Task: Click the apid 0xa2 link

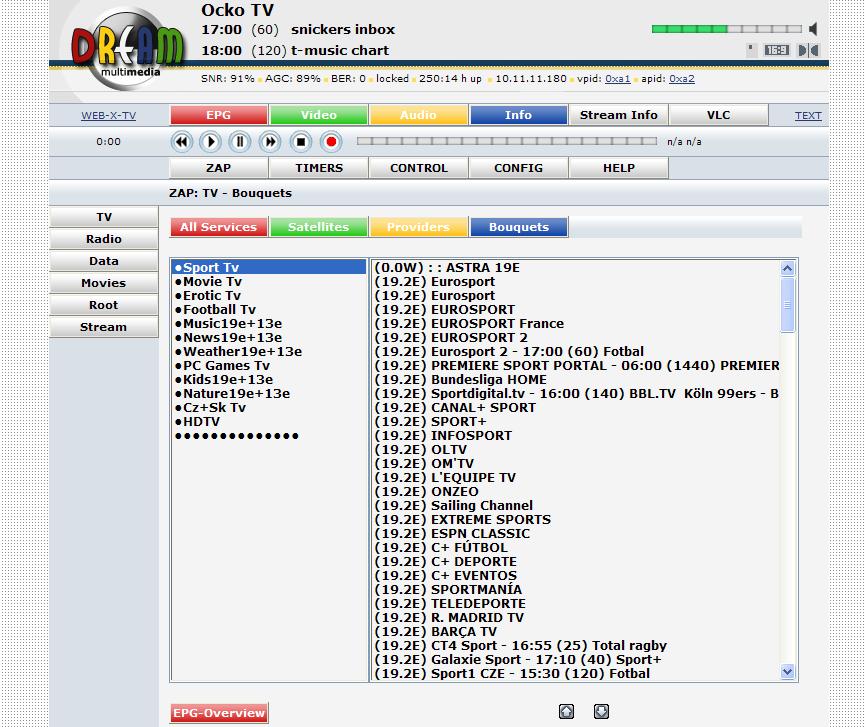Action: click(682, 78)
